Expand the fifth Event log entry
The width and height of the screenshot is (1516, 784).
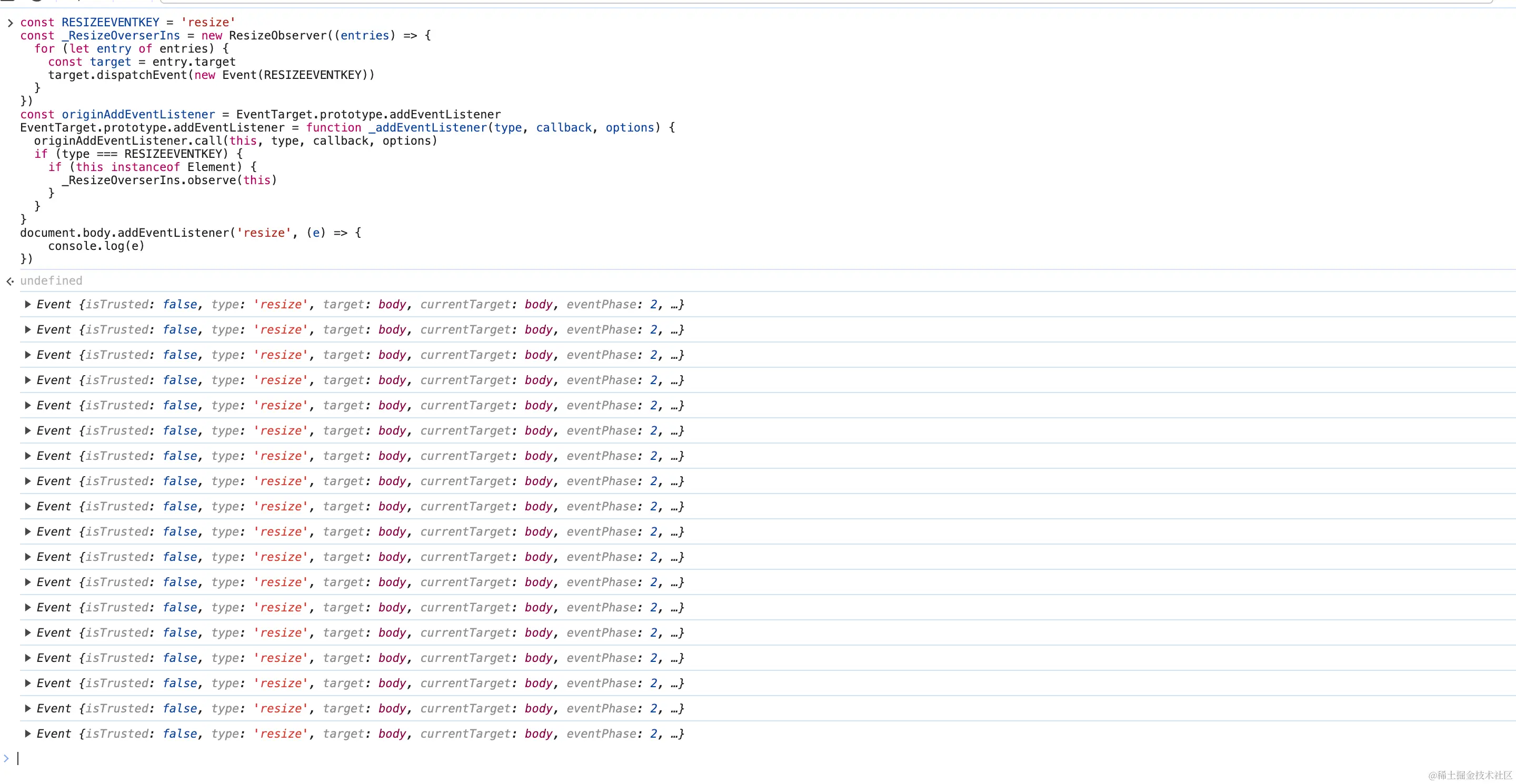pos(28,406)
